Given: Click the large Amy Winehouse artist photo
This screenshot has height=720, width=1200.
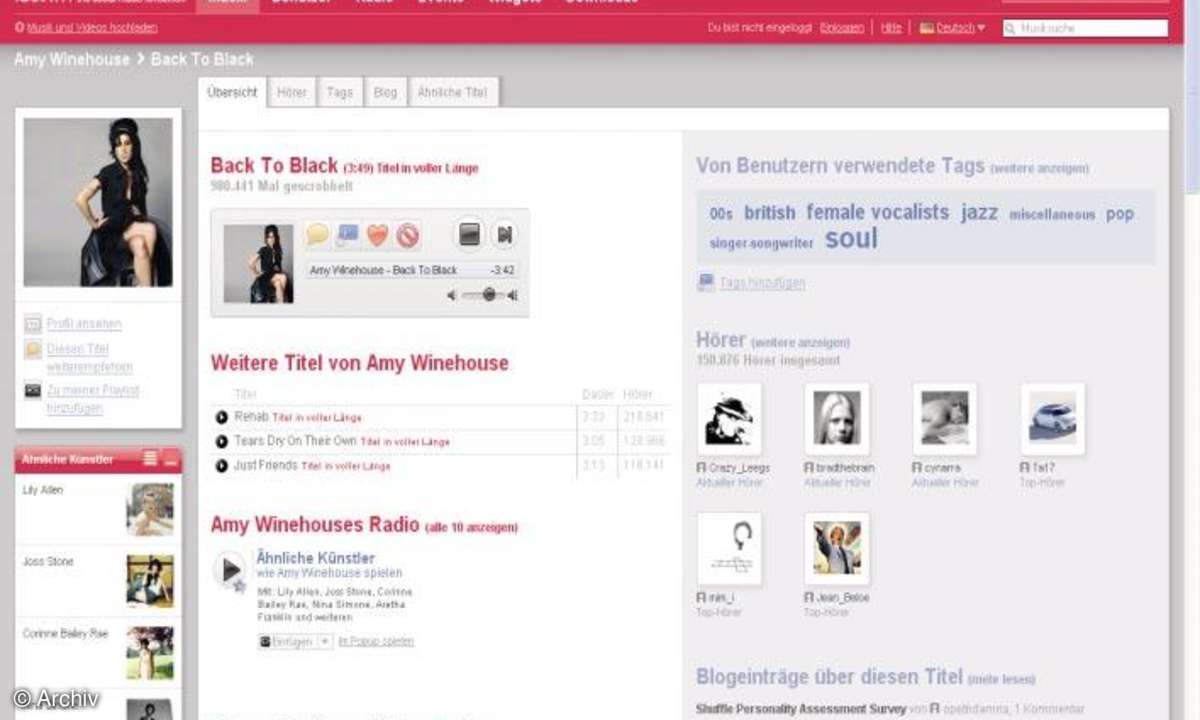Looking at the screenshot, I should click(98, 202).
